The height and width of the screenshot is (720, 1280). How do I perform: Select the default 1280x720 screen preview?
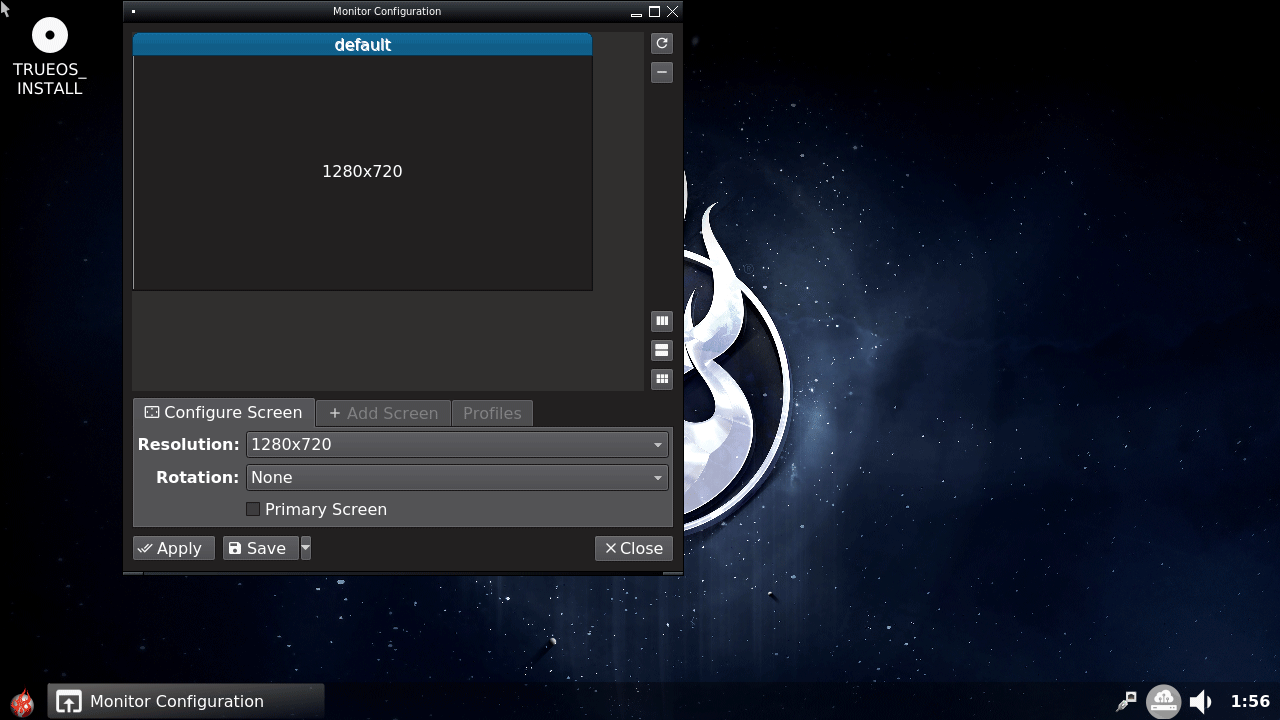point(362,171)
